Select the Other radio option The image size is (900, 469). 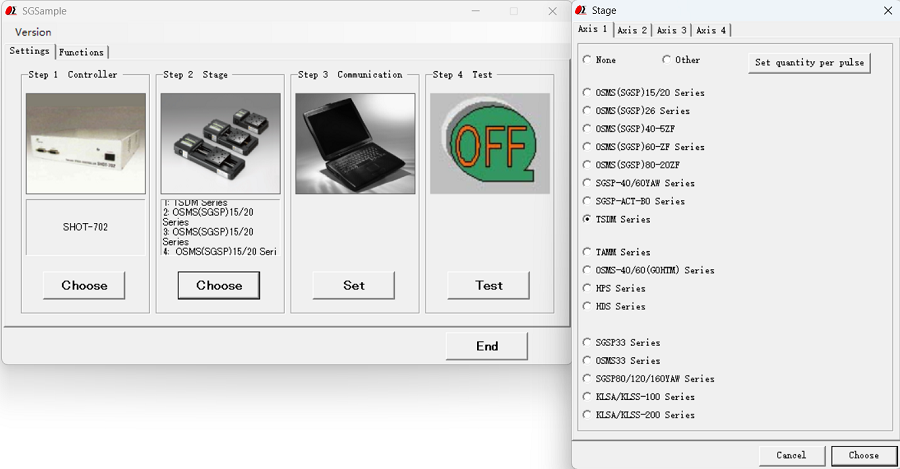point(667,60)
